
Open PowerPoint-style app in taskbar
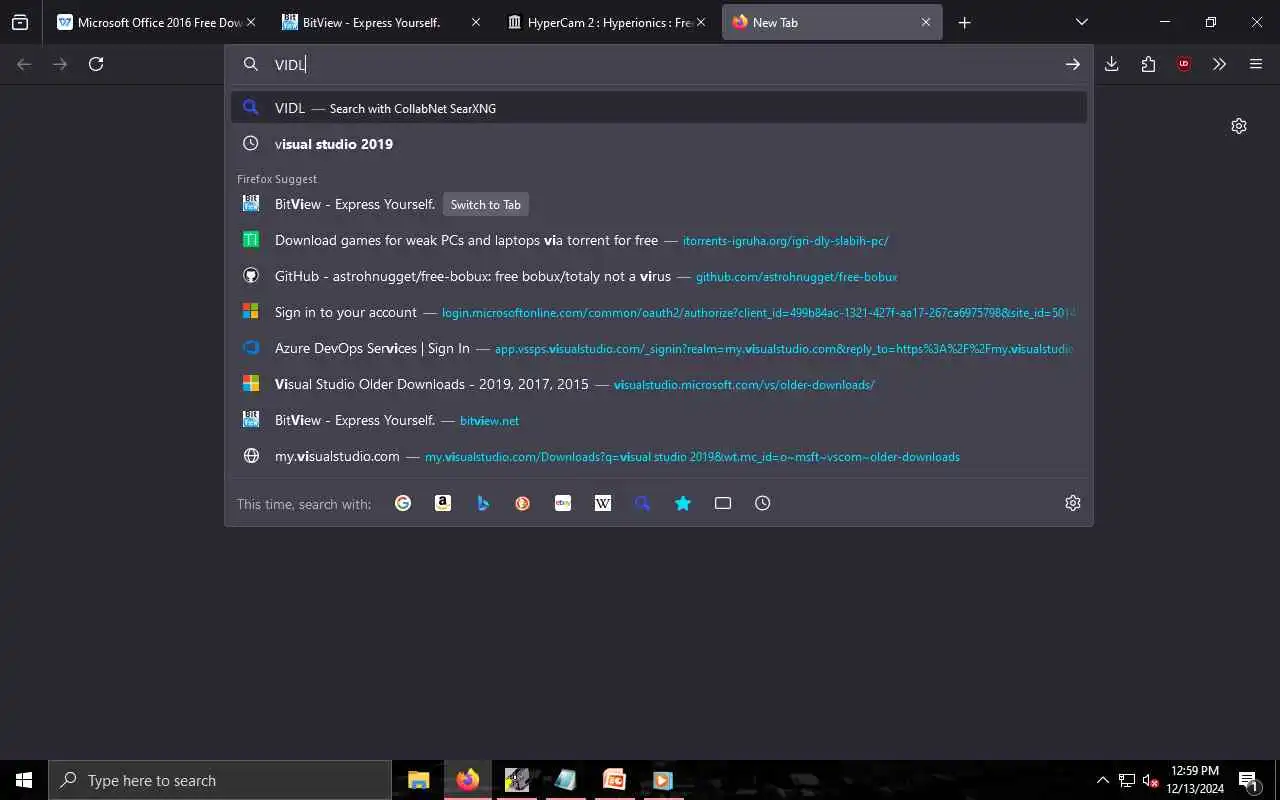(x=614, y=780)
